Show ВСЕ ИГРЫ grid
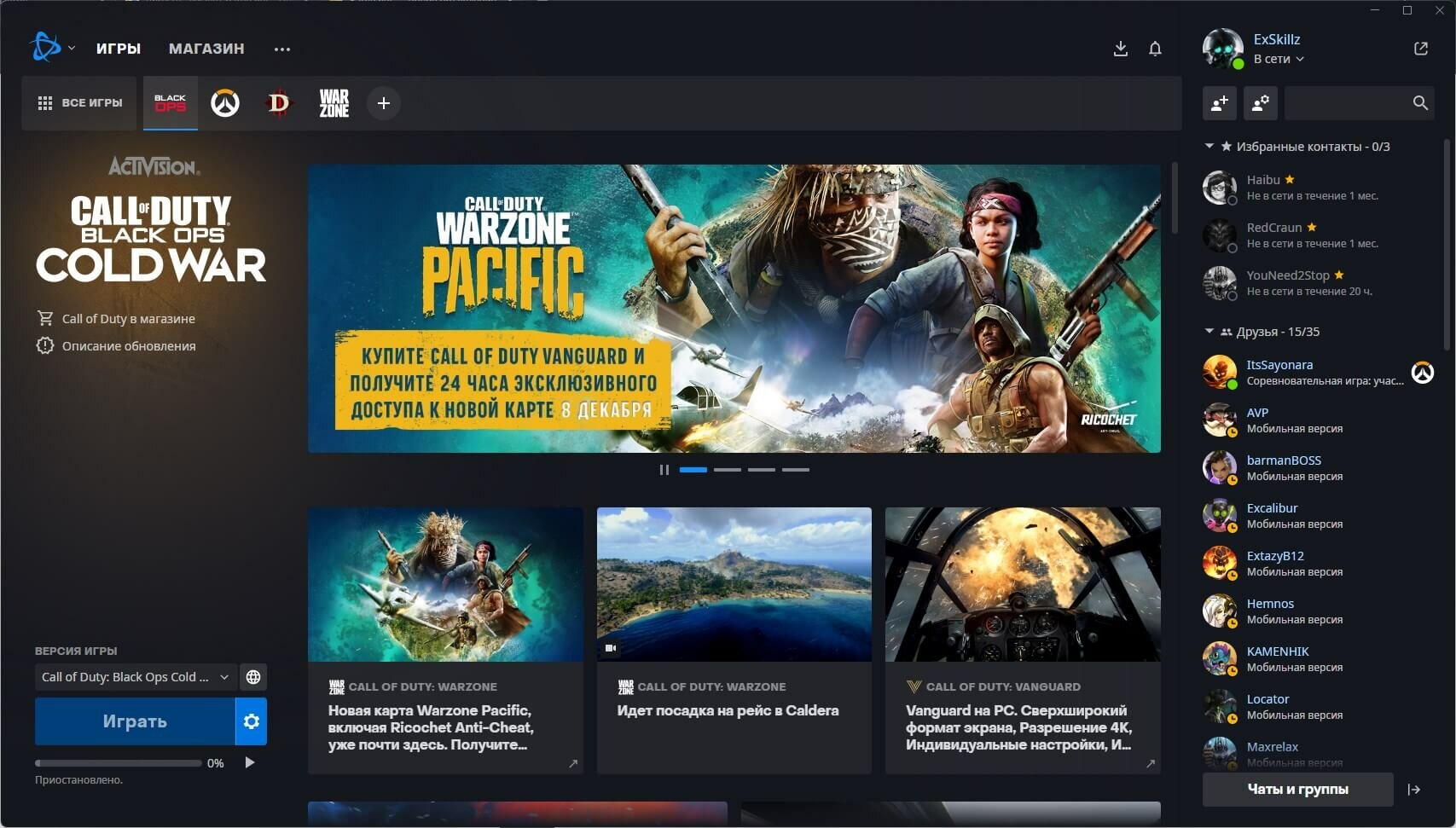 click(79, 103)
